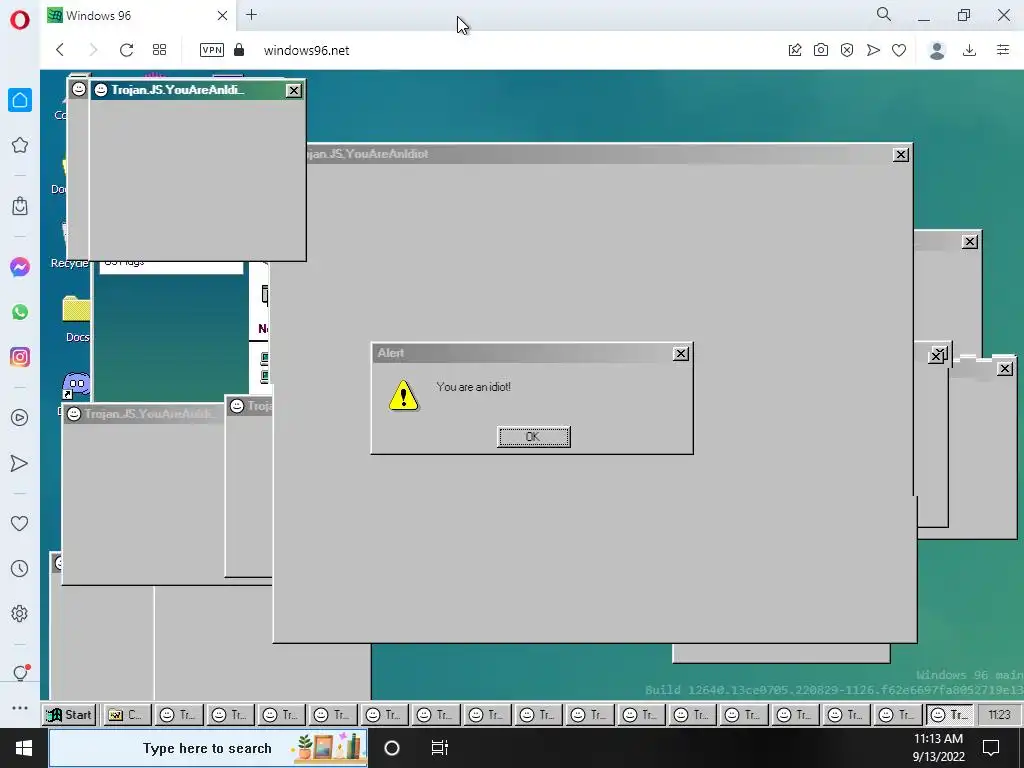Open the sidebar Player icon
This screenshot has height=768, width=1024.
(20, 418)
